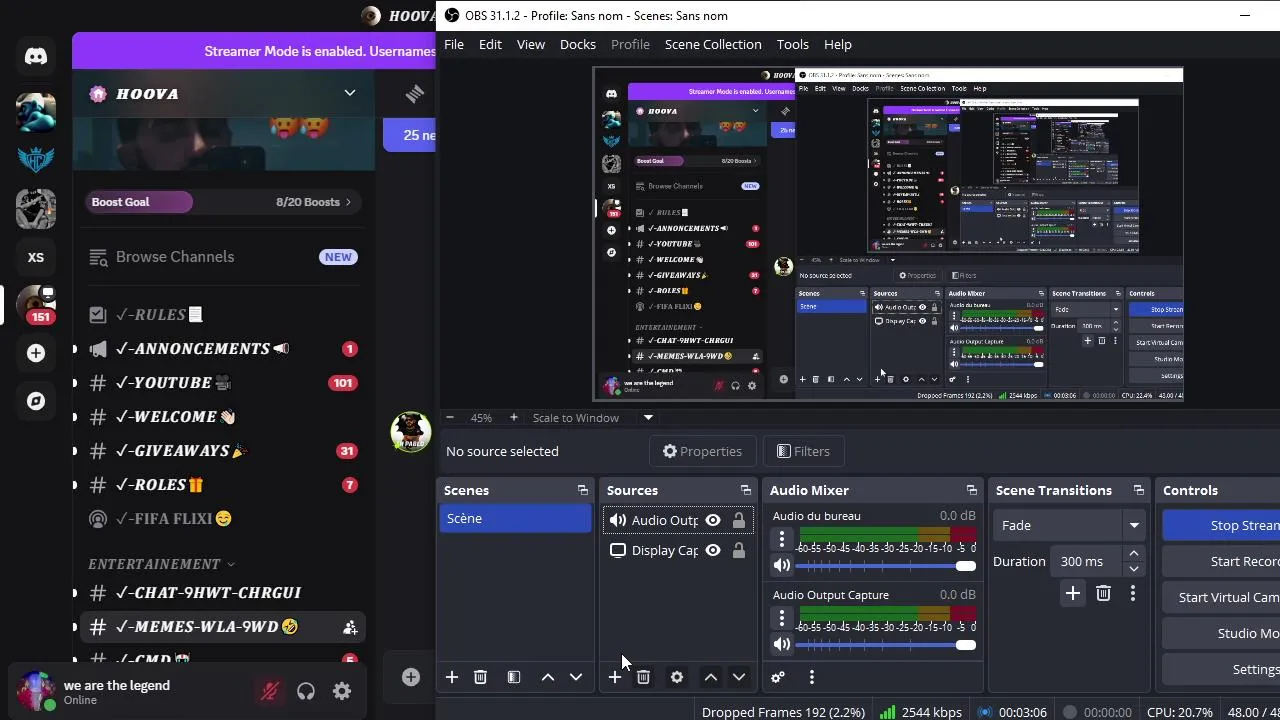Open the Edit menu in OBS
The height and width of the screenshot is (720, 1280).
point(490,44)
